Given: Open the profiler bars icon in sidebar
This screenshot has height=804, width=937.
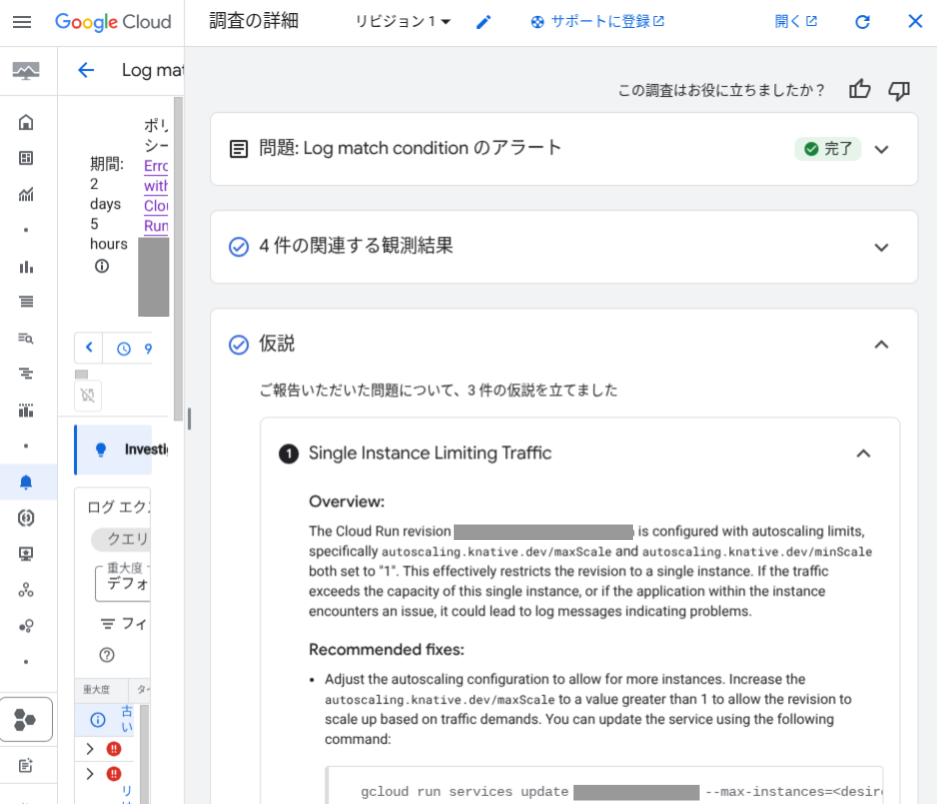Looking at the screenshot, I should (x=26, y=410).
